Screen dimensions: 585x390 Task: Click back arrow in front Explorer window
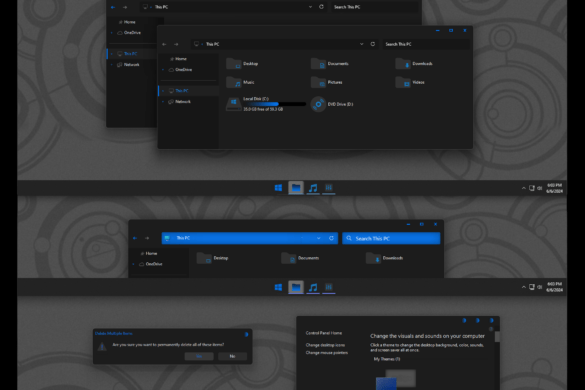(164, 44)
